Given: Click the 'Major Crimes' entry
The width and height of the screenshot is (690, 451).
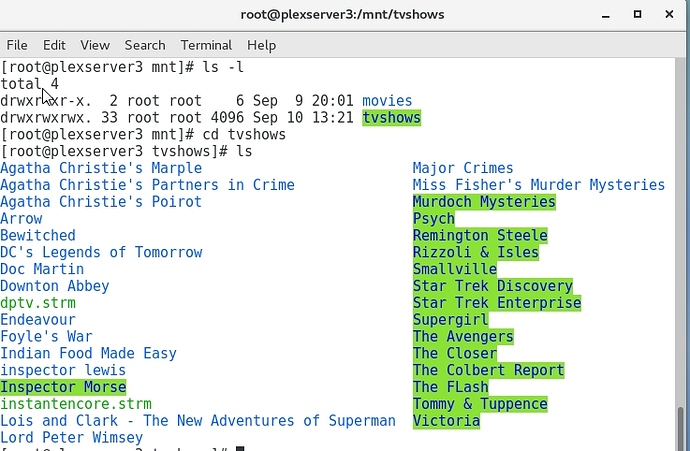Looking at the screenshot, I should [x=463, y=168].
